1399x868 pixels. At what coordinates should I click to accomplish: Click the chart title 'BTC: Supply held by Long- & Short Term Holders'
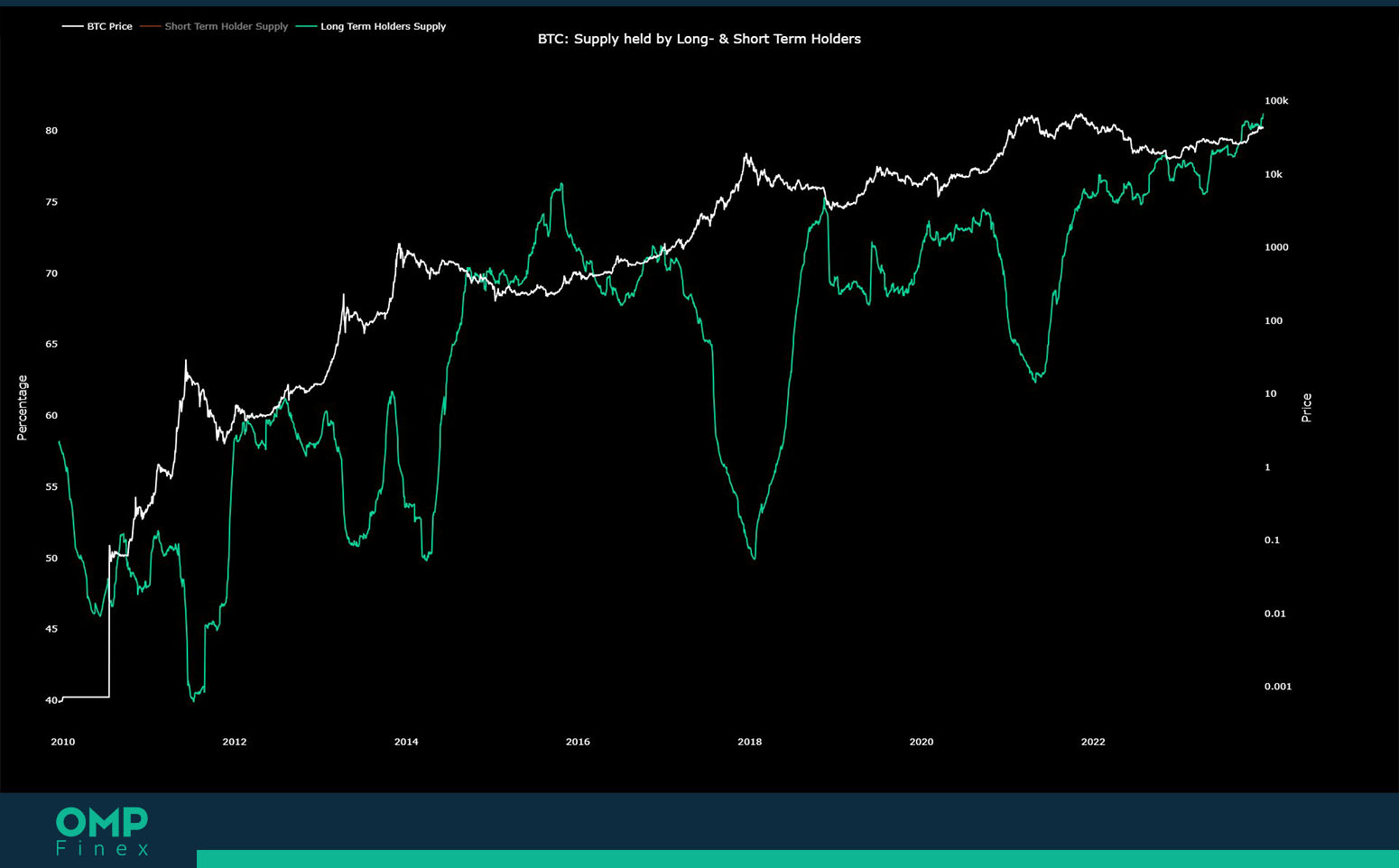tap(699, 39)
